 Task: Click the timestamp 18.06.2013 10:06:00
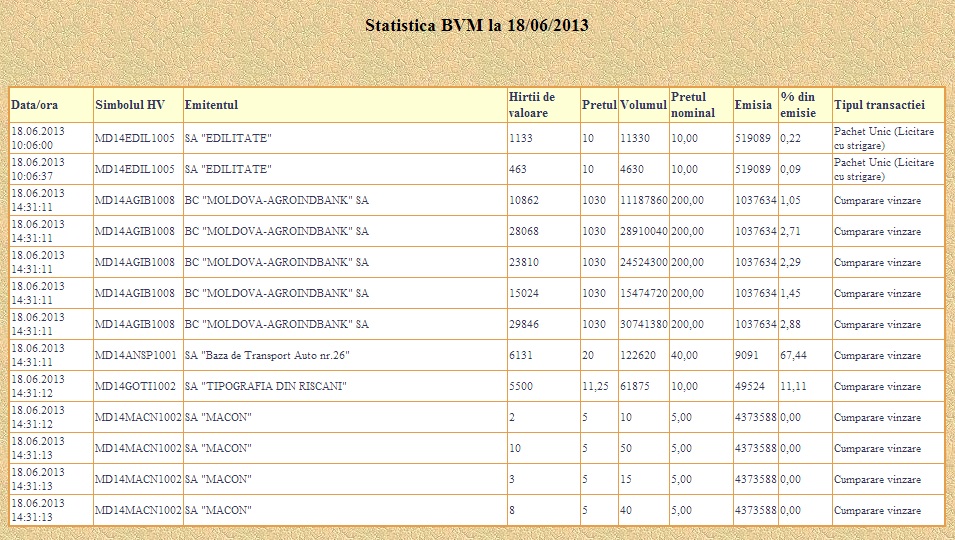click(x=38, y=138)
